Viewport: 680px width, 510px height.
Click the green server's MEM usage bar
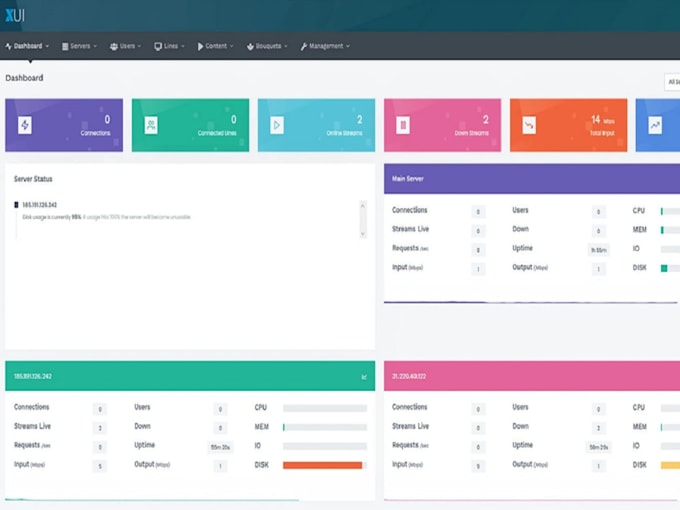click(x=325, y=427)
